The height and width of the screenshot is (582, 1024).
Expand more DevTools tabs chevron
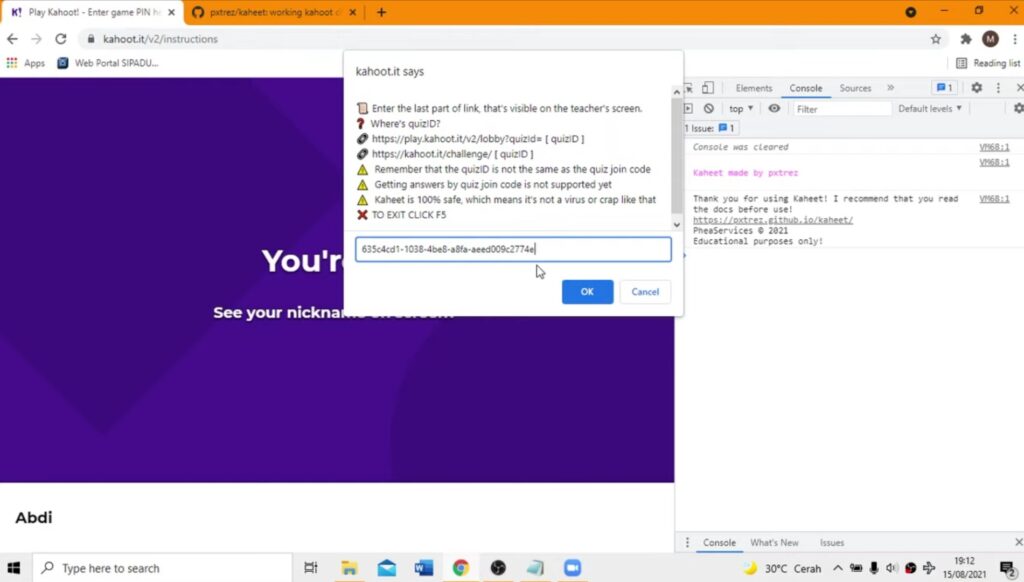(x=890, y=88)
